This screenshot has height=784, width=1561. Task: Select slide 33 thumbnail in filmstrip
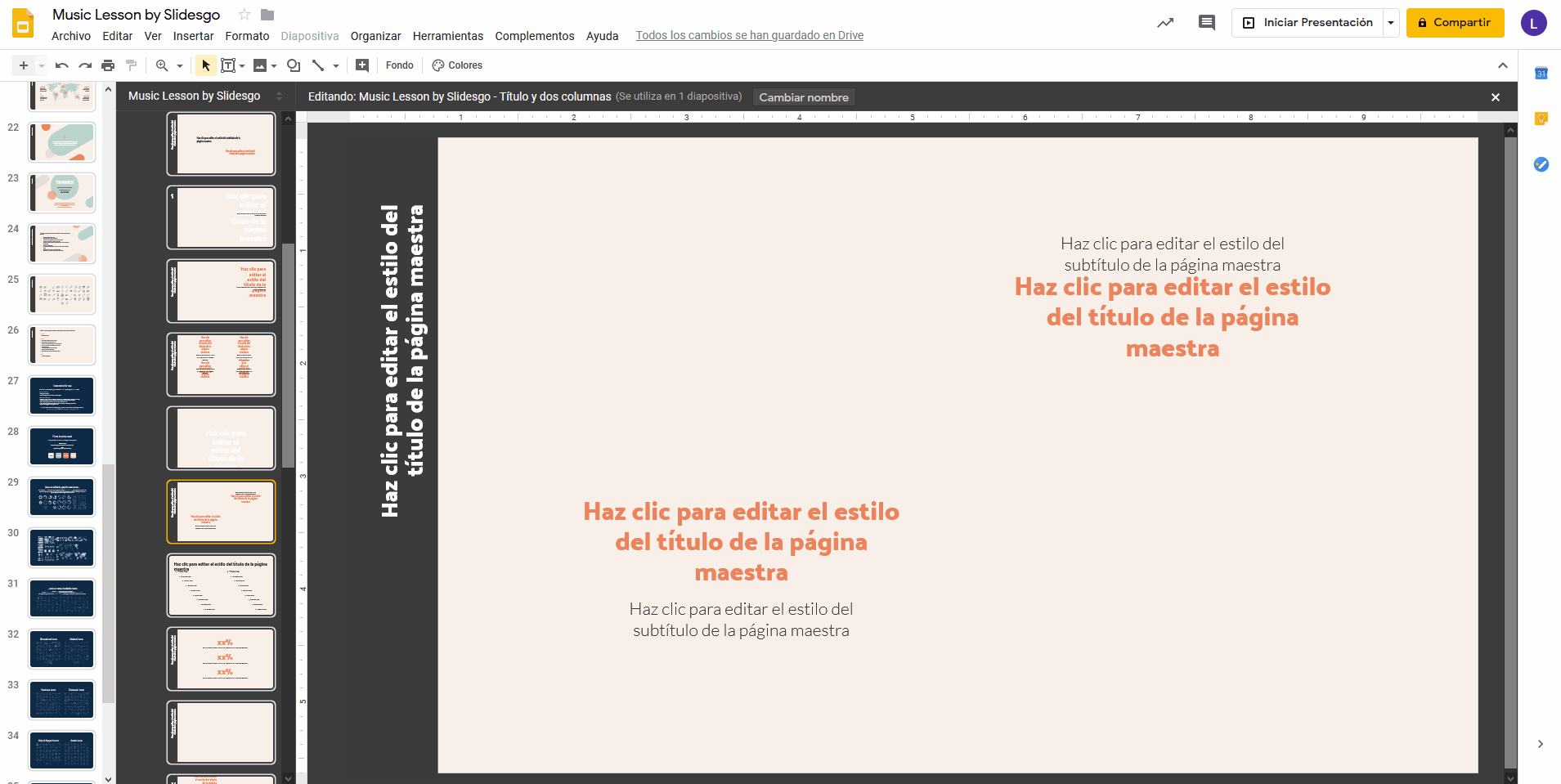click(x=63, y=700)
